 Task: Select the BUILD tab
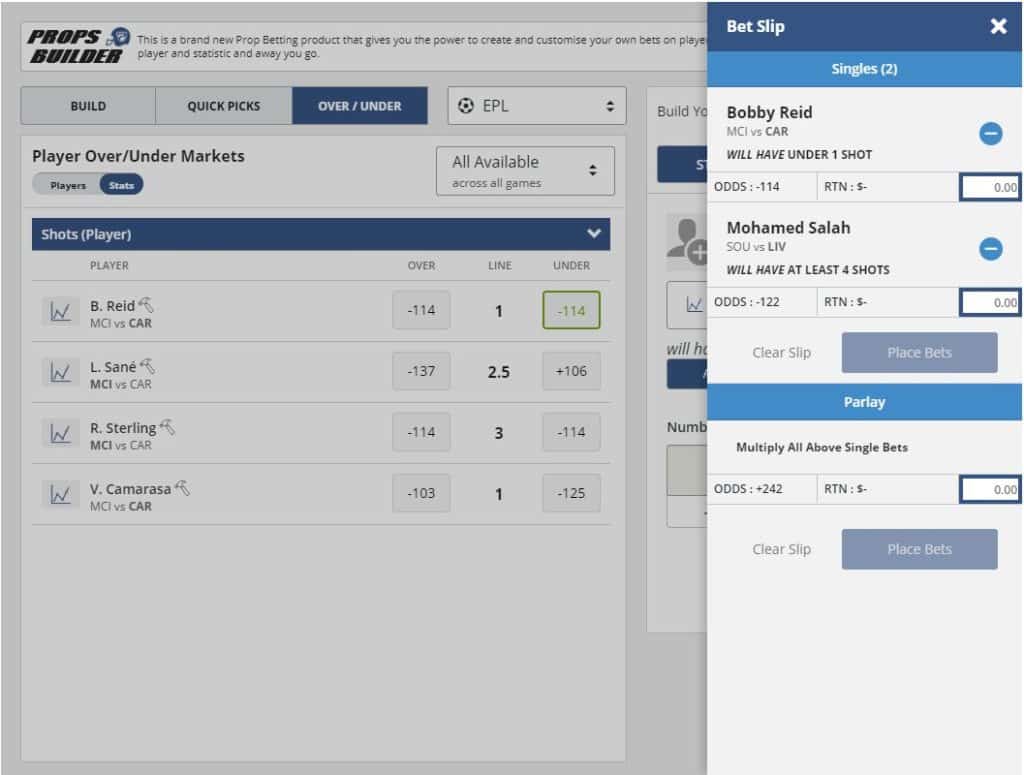(x=88, y=106)
